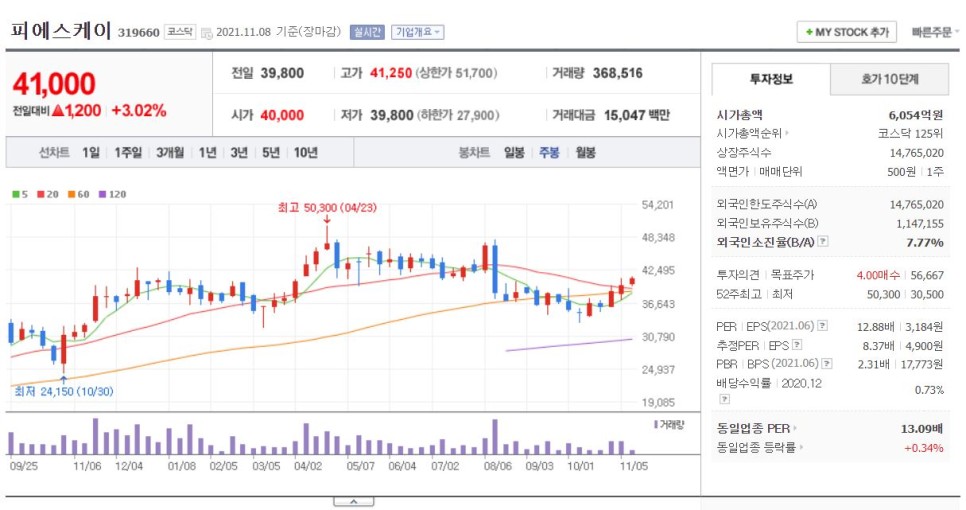Screen dimensions: 966x510
Task: Expand 동일업종 등락률 arrow link
Action: tap(801, 447)
